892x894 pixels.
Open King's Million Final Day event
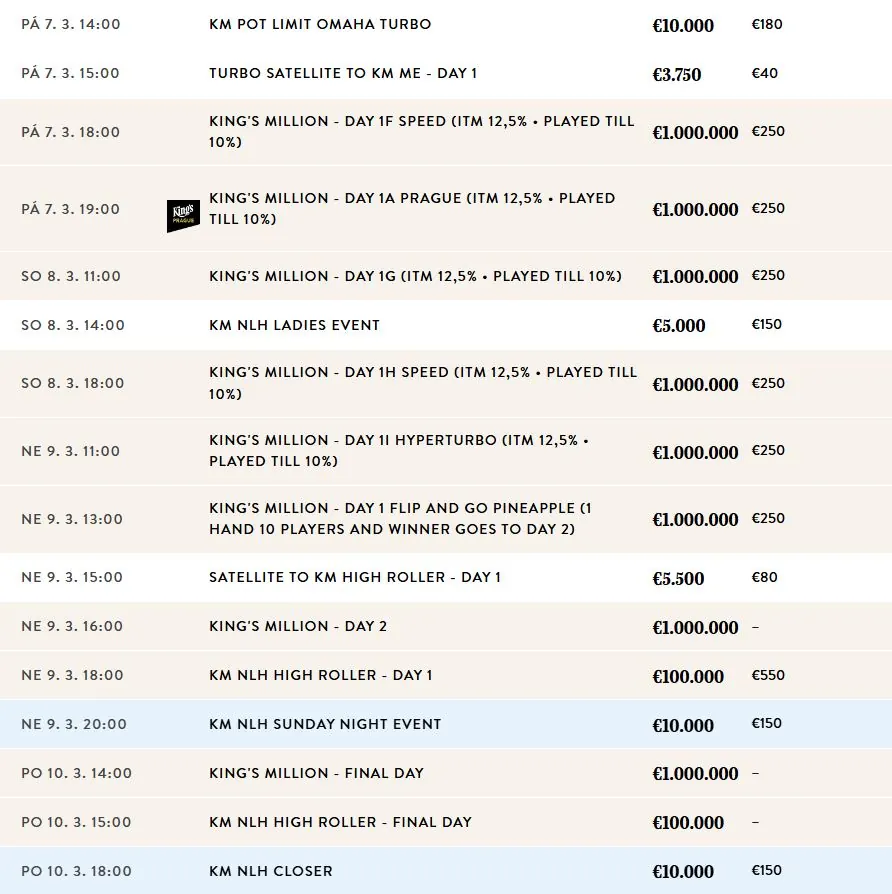click(x=316, y=773)
